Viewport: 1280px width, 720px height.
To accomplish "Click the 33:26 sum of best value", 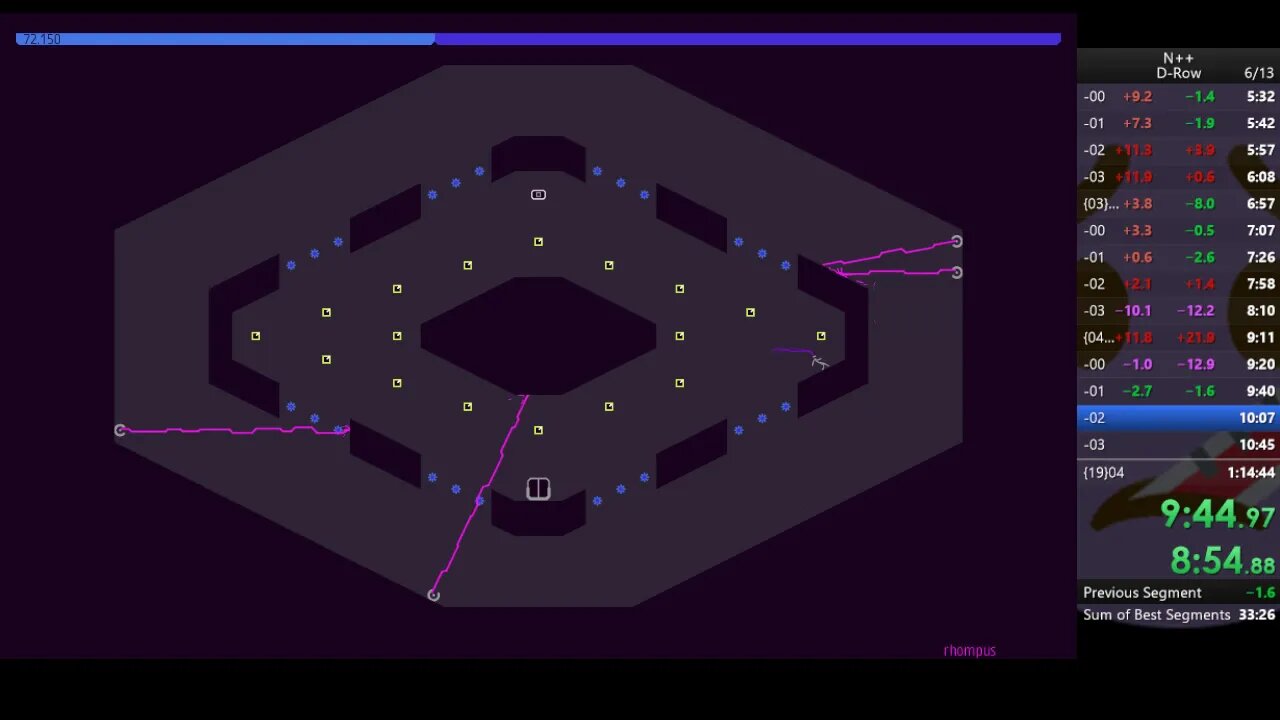I will (1257, 615).
